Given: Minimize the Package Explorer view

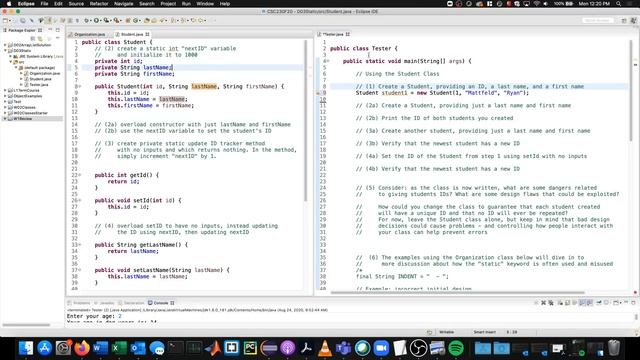Looking at the screenshot, I should [x=51, y=30].
